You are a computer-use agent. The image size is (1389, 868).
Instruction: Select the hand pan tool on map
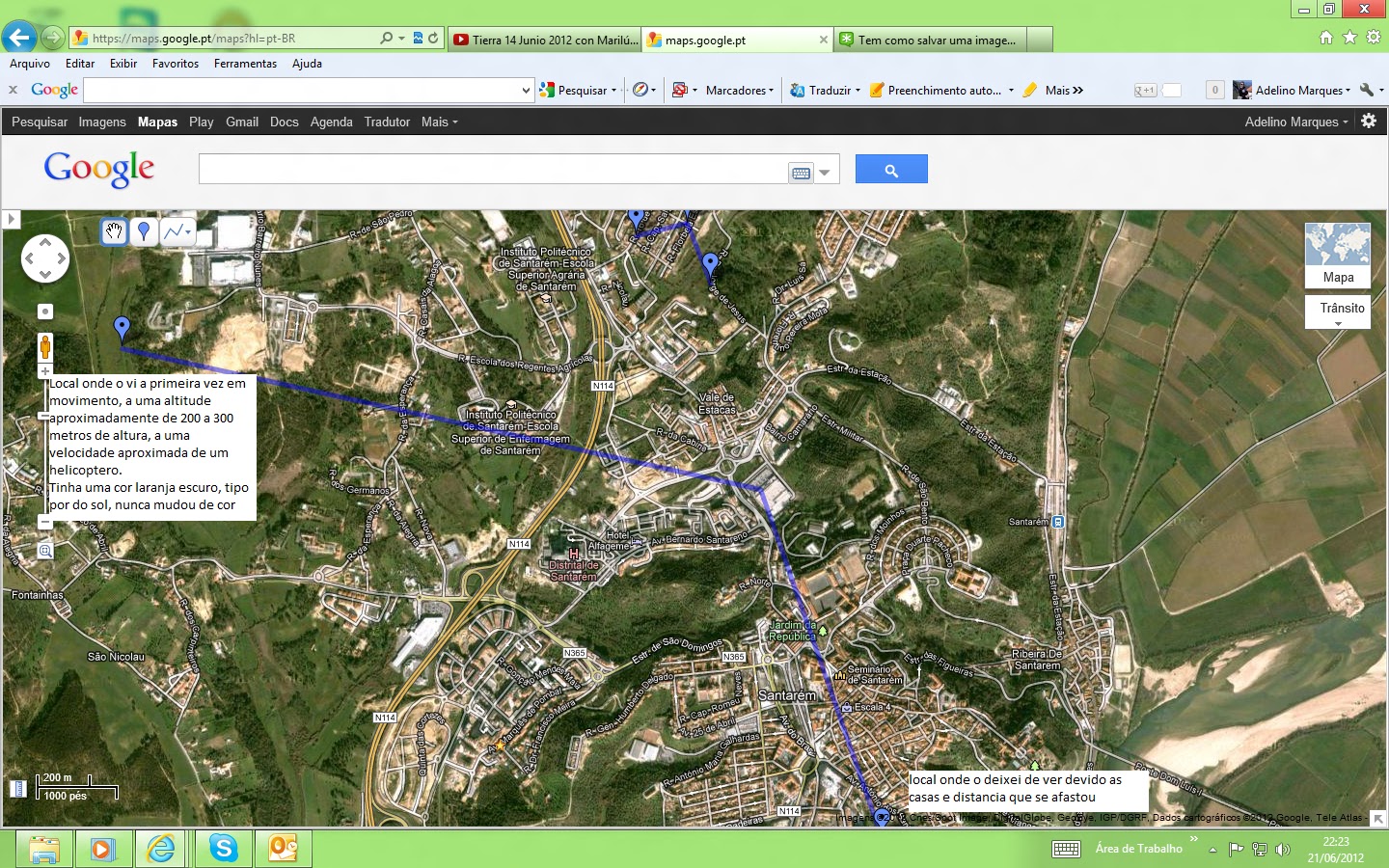coord(114,231)
